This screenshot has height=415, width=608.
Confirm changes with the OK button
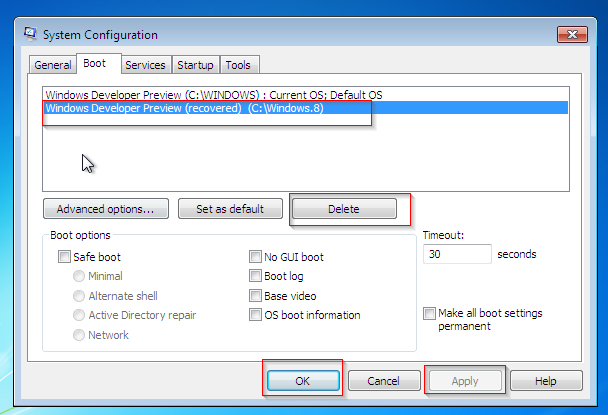coord(303,381)
